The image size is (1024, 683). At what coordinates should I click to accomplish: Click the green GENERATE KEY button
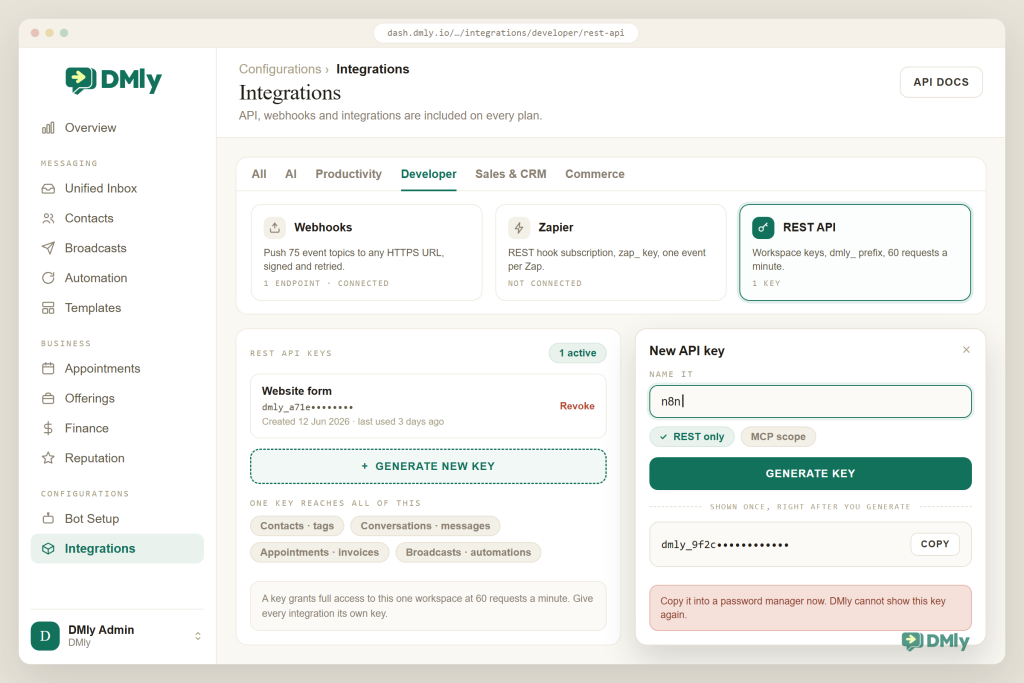click(x=810, y=473)
